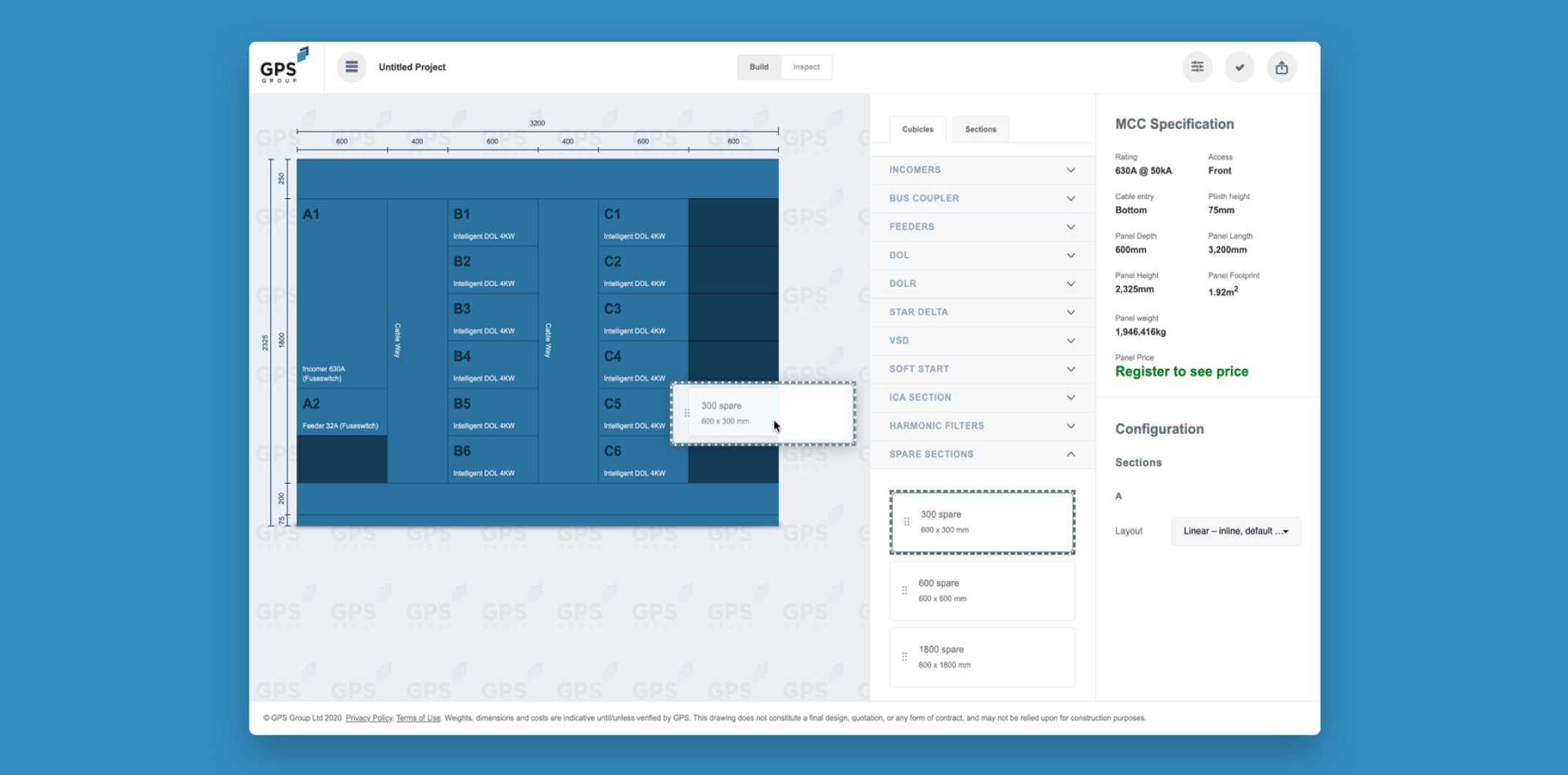This screenshot has width=1568, height=775.
Task: Click the share/export icon at top right
Action: point(1281,67)
